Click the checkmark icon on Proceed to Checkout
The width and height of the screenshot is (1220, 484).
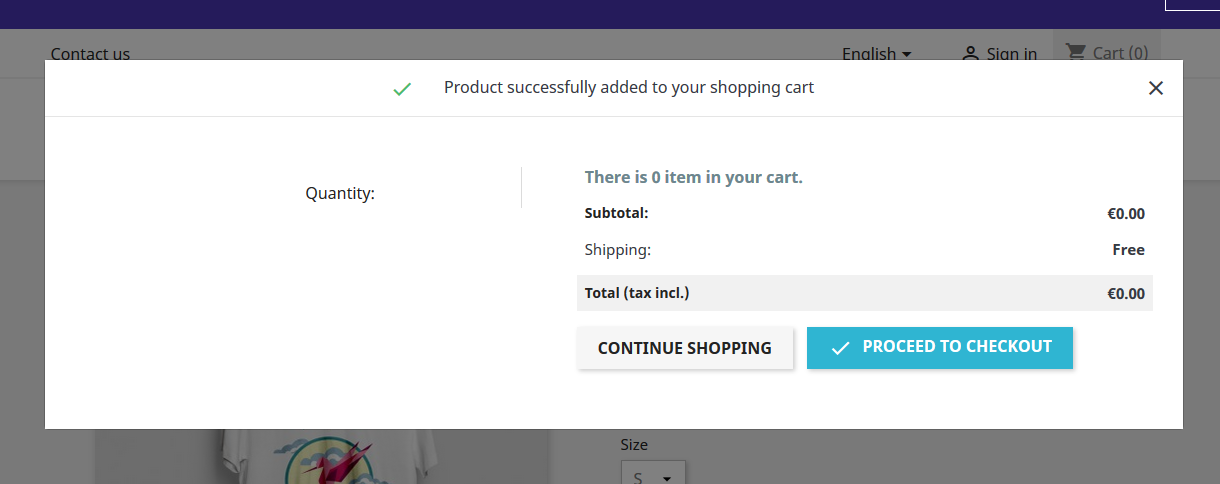pyautogui.click(x=840, y=348)
